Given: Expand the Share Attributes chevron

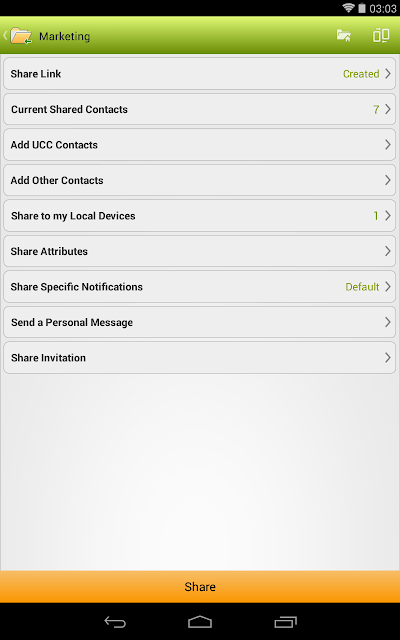Looking at the screenshot, I should click(388, 251).
